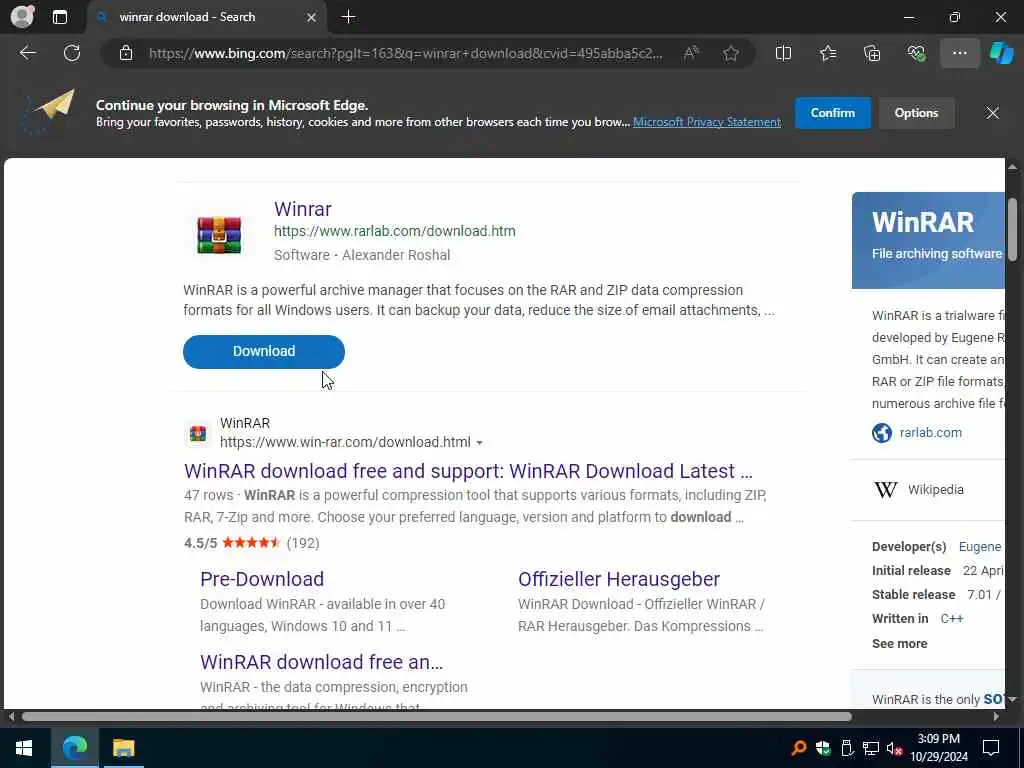Open the notification center icon

[x=991, y=748]
